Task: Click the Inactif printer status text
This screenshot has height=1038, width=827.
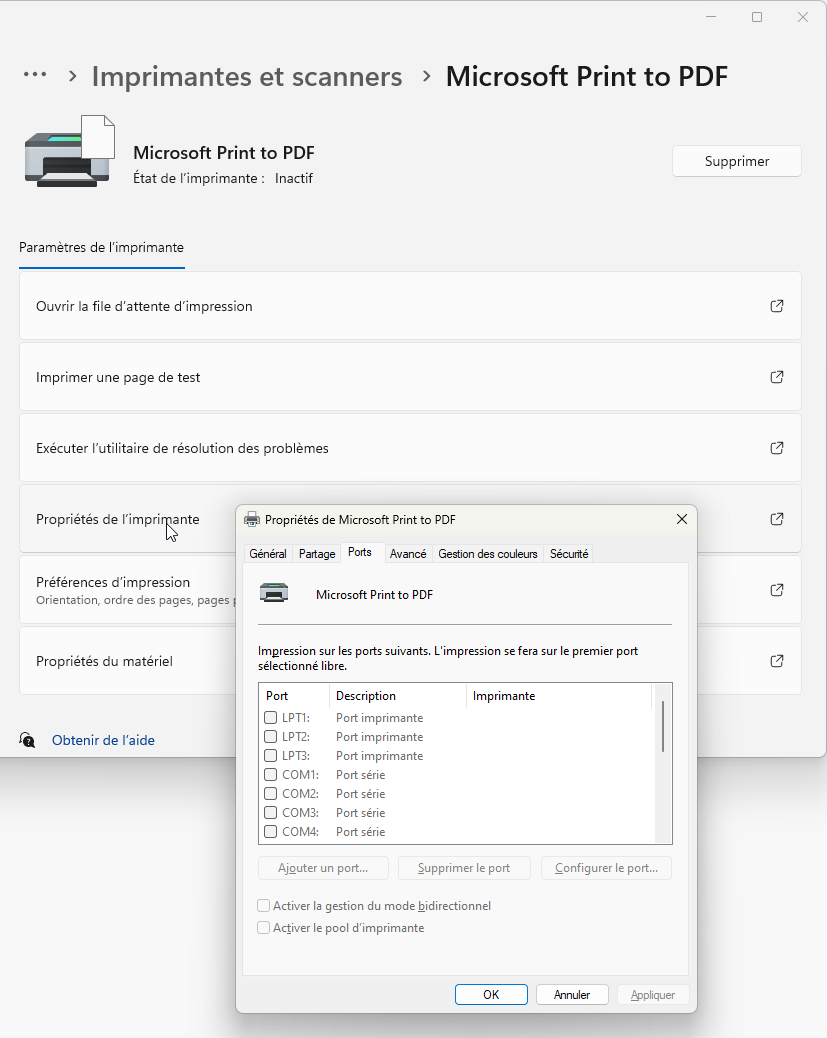Action: [x=294, y=178]
